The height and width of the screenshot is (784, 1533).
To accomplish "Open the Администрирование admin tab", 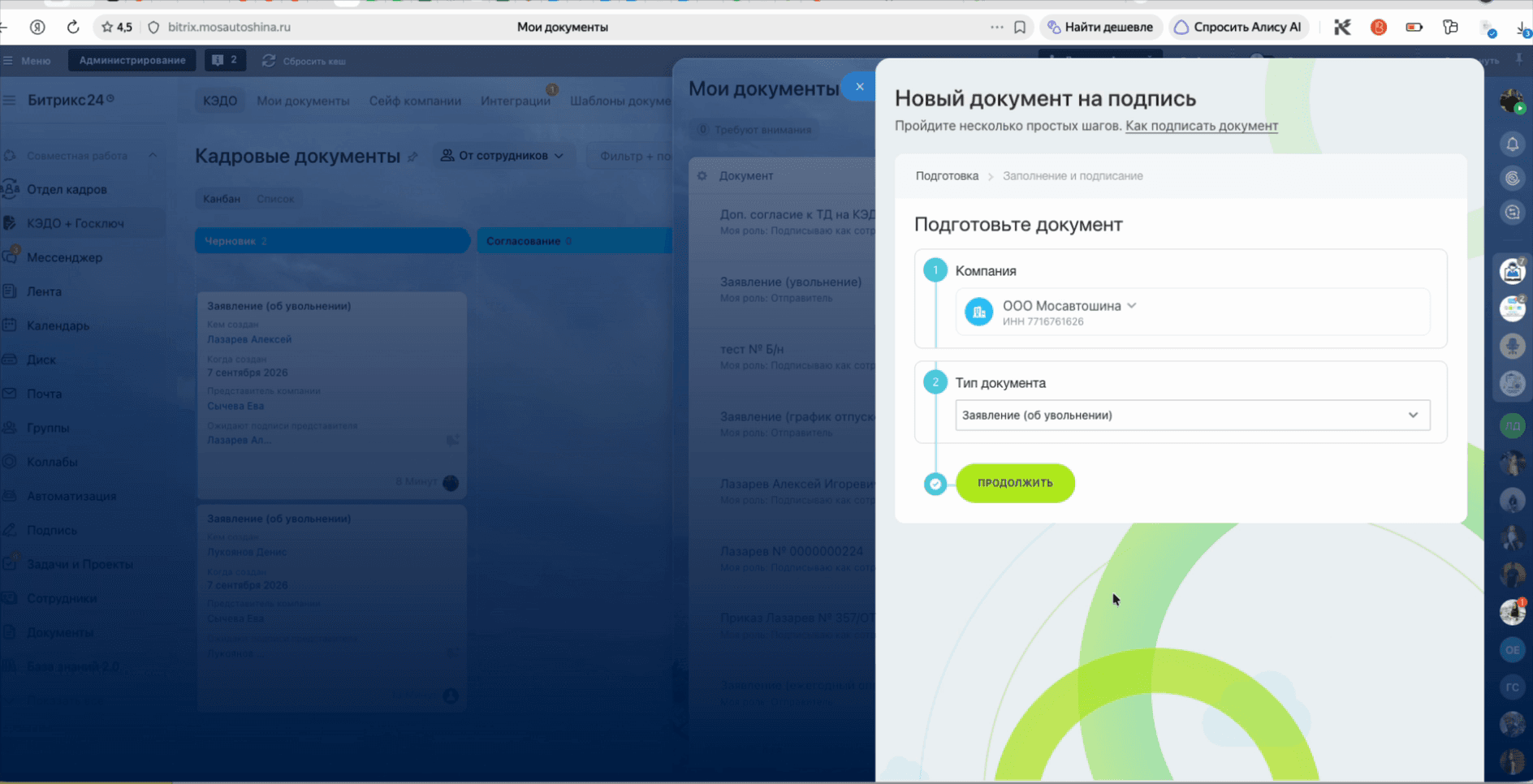I will pyautogui.click(x=132, y=60).
